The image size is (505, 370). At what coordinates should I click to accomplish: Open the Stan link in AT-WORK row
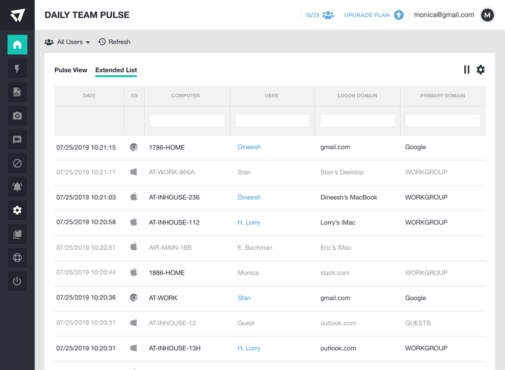pyautogui.click(x=244, y=298)
